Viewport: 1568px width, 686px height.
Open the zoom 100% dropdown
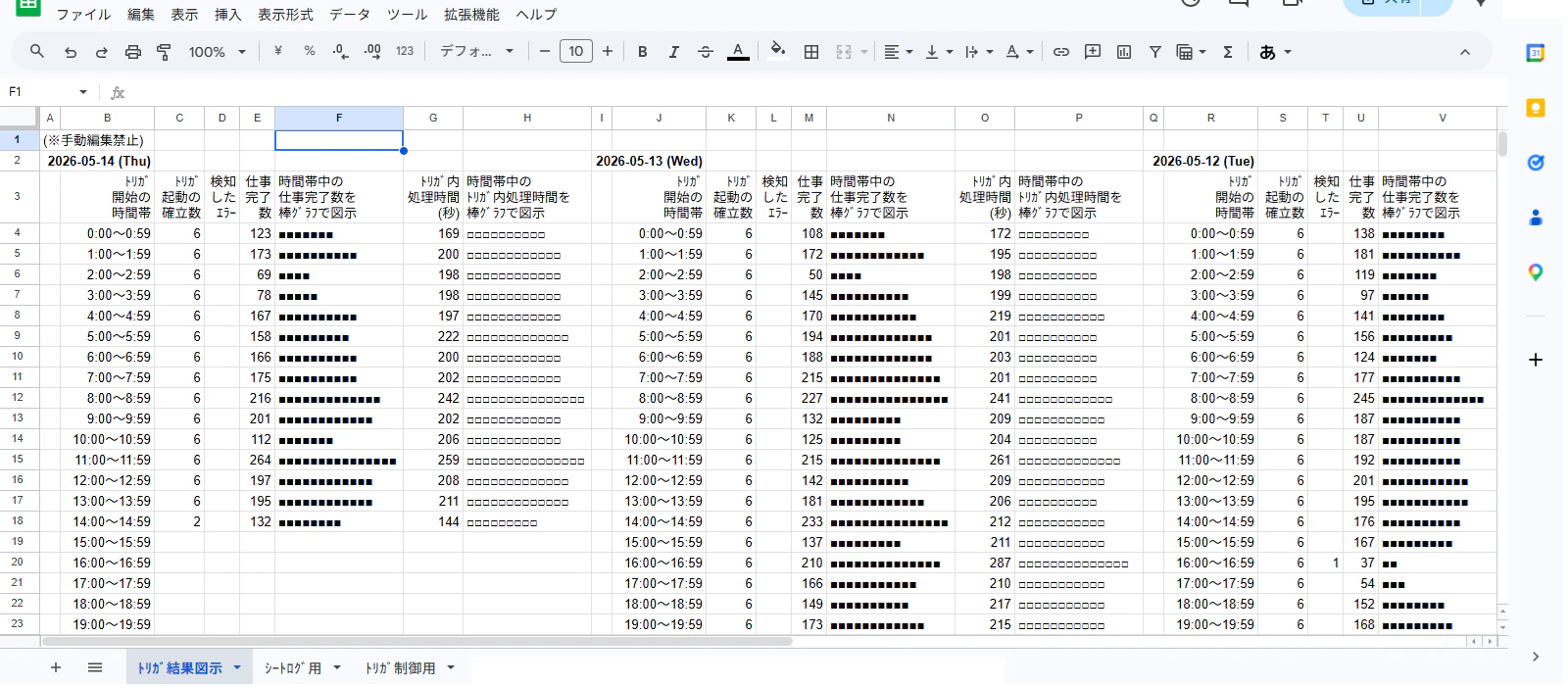click(x=218, y=52)
